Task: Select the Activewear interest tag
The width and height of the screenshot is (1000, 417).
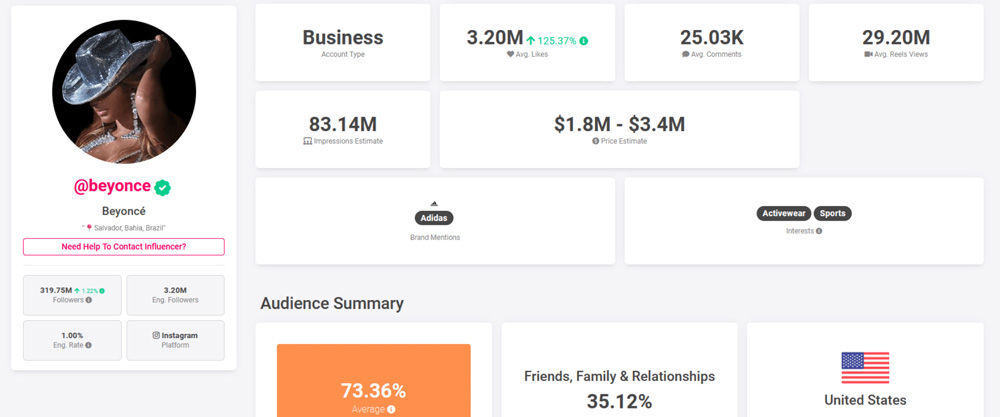Action: point(784,213)
